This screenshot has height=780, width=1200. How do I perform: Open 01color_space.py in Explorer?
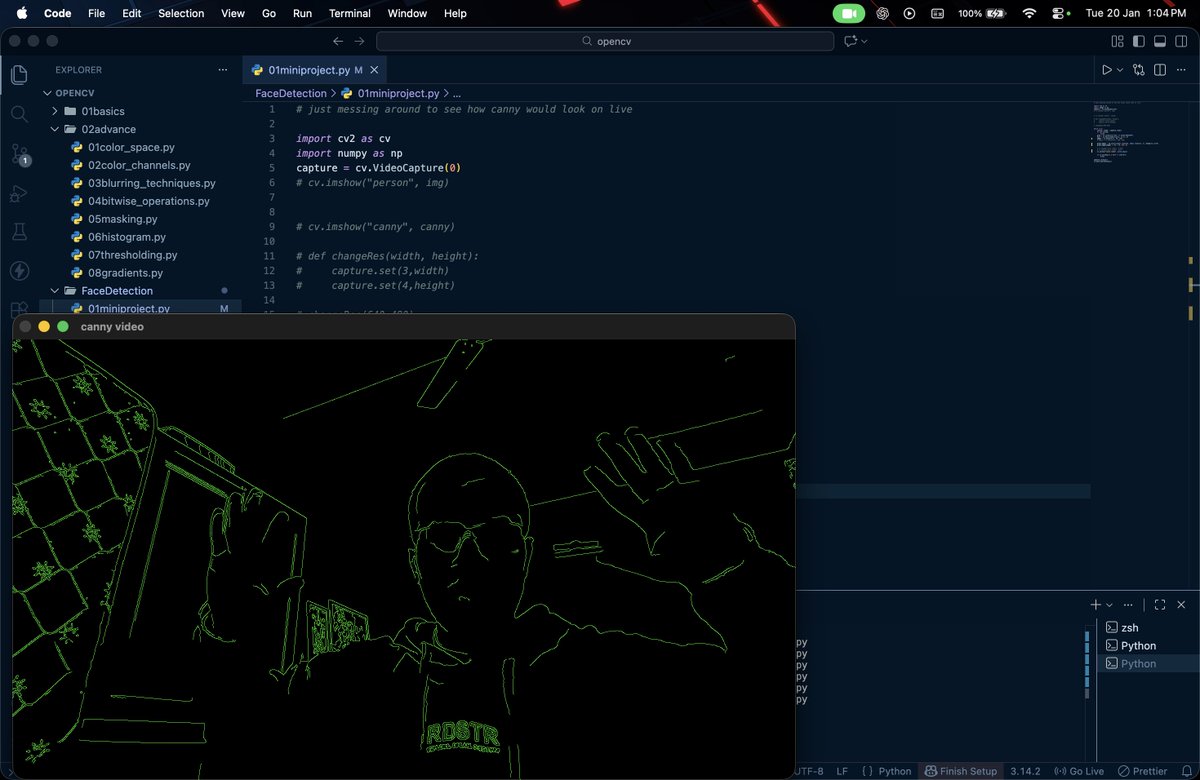131,147
